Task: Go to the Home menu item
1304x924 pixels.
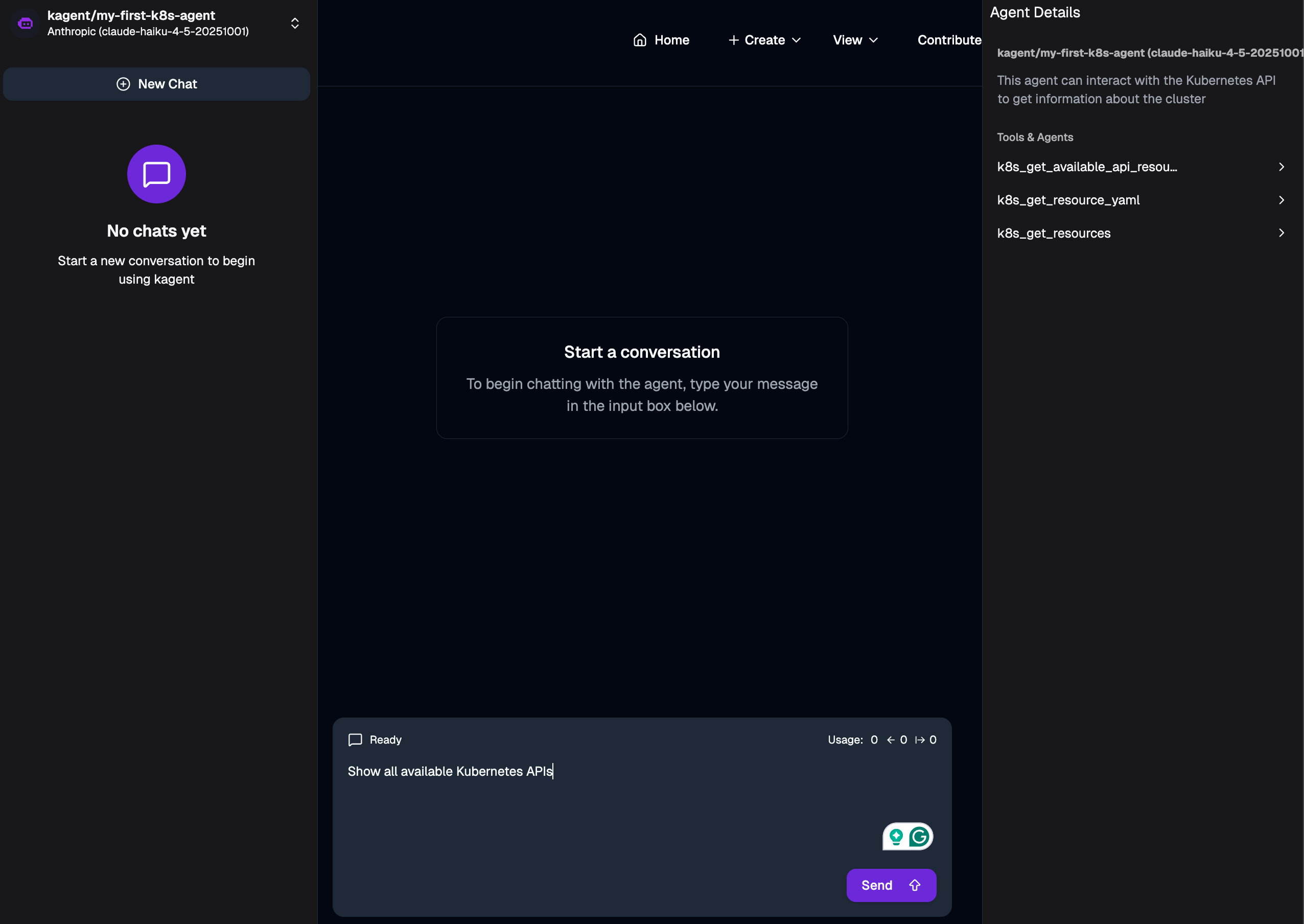Action: [661, 40]
